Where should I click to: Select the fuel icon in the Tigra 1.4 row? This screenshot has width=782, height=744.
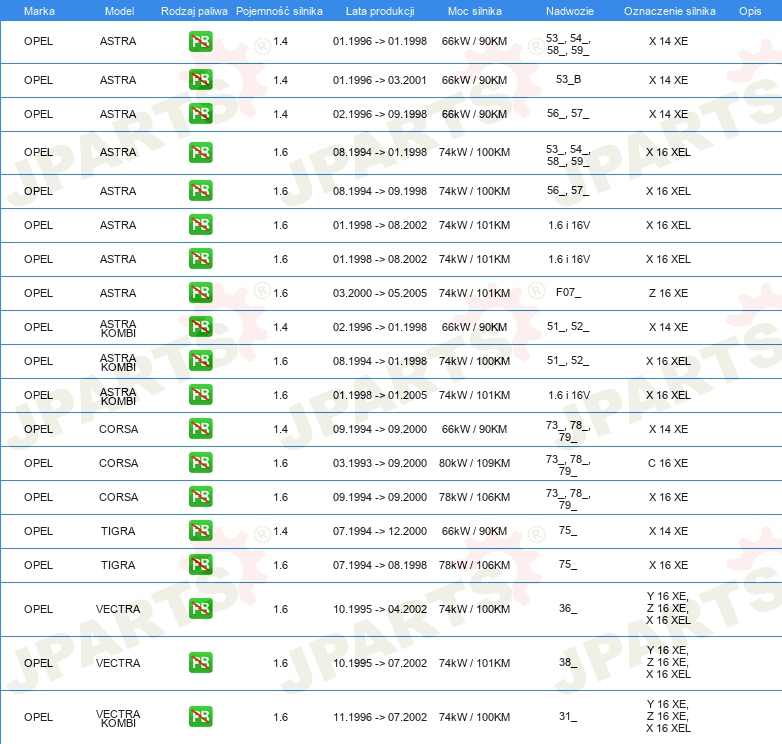click(x=200, y=531)
